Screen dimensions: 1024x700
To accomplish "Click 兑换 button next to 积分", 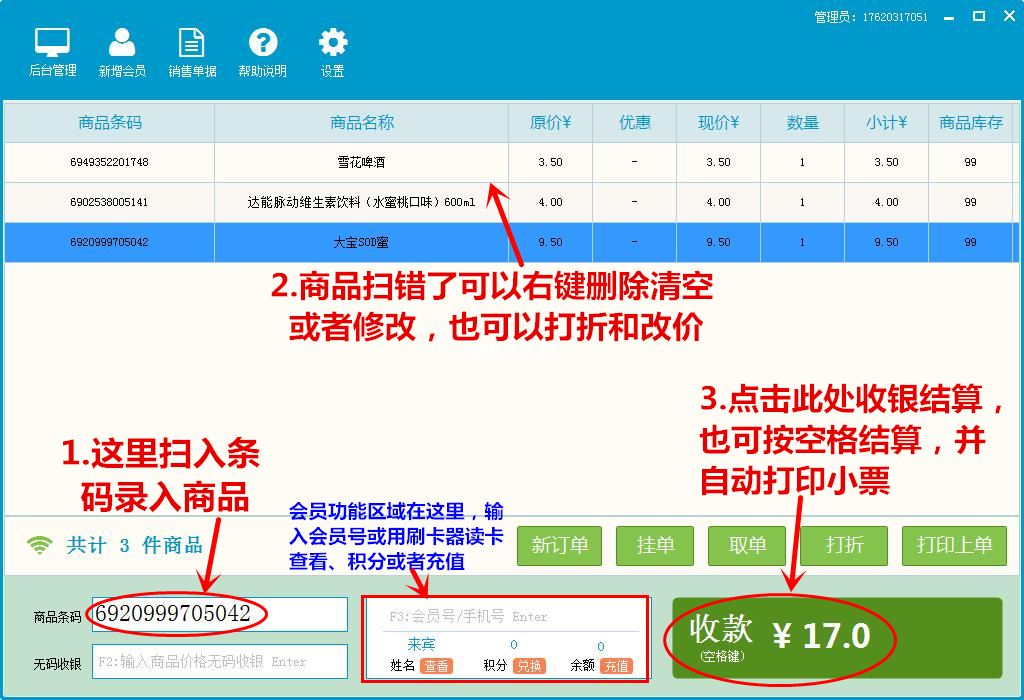I will (529, 666).
